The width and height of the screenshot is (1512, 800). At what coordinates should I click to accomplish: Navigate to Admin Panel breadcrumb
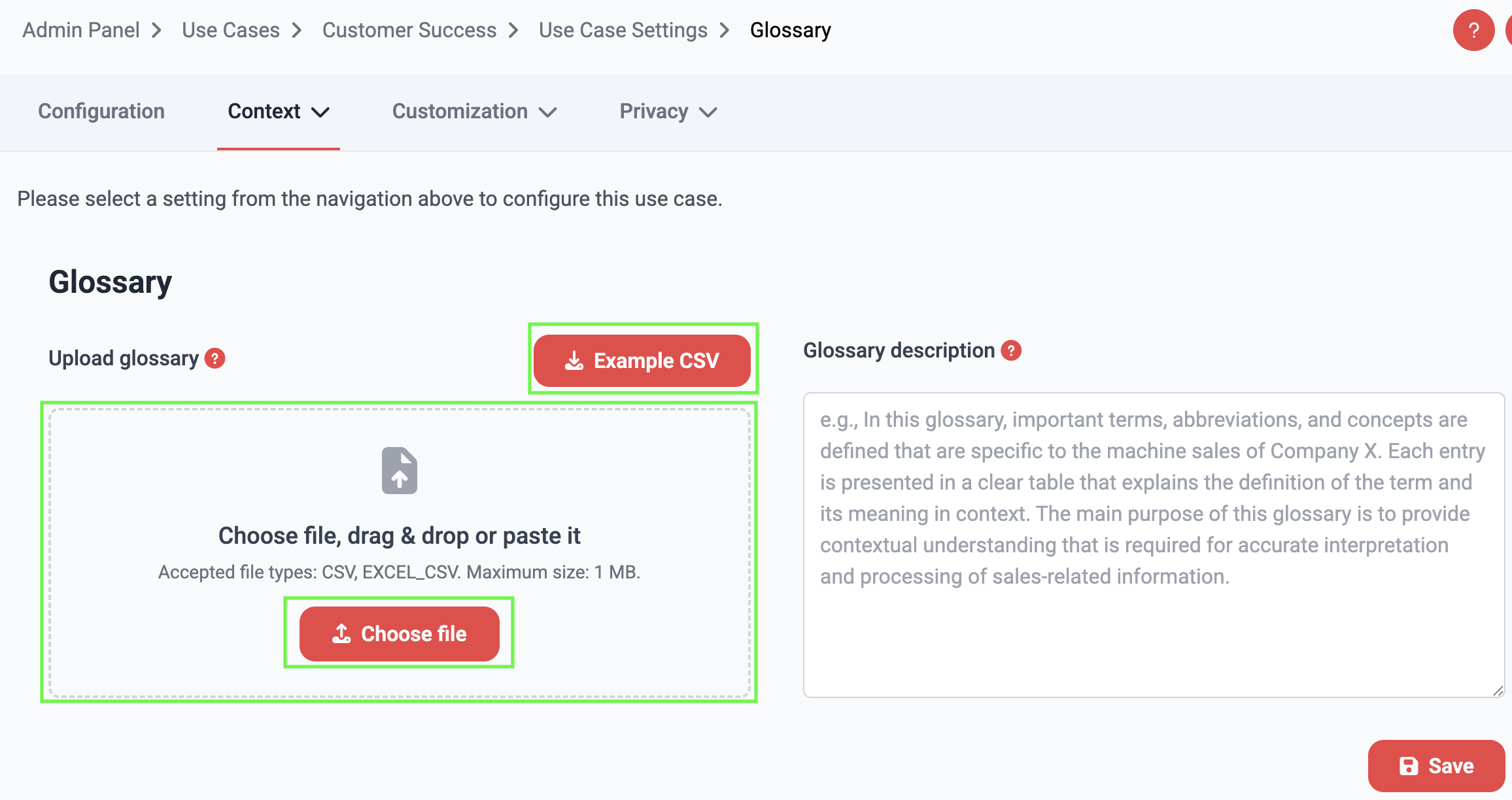coord(80,29)
